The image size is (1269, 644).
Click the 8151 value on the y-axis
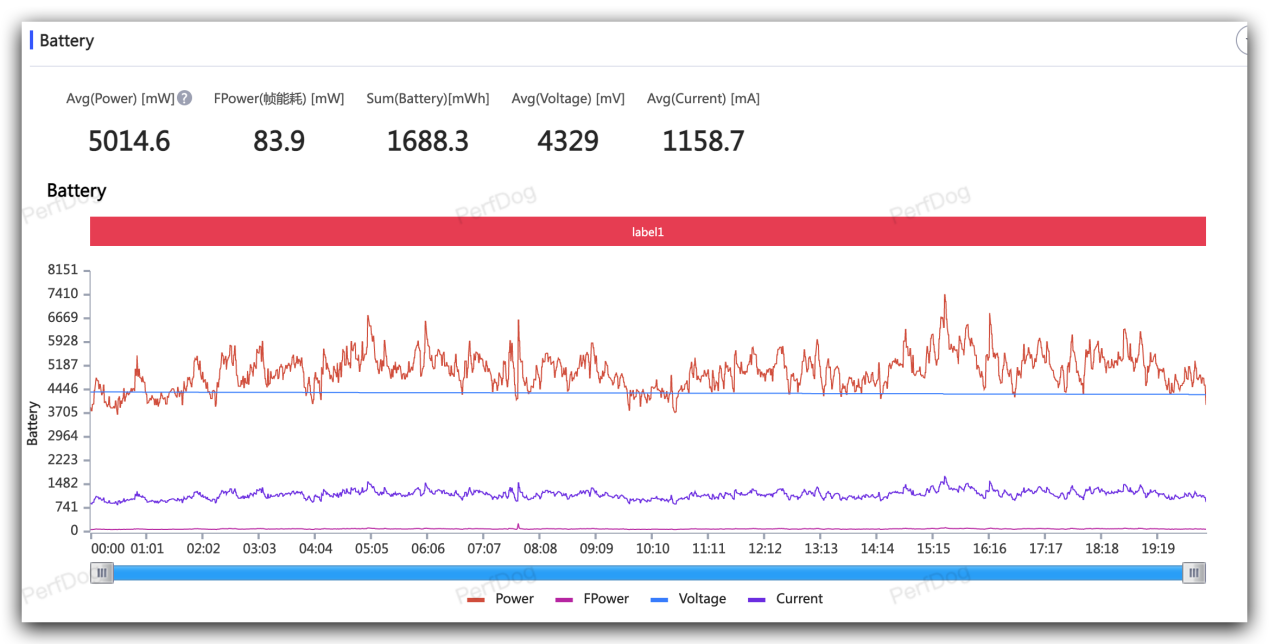62,270
